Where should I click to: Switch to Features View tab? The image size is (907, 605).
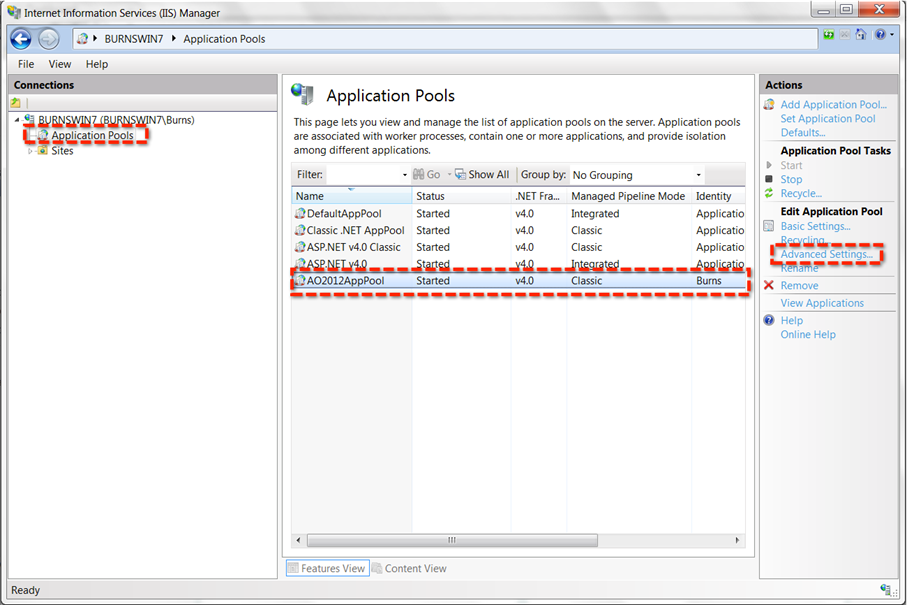pos(327,569)
